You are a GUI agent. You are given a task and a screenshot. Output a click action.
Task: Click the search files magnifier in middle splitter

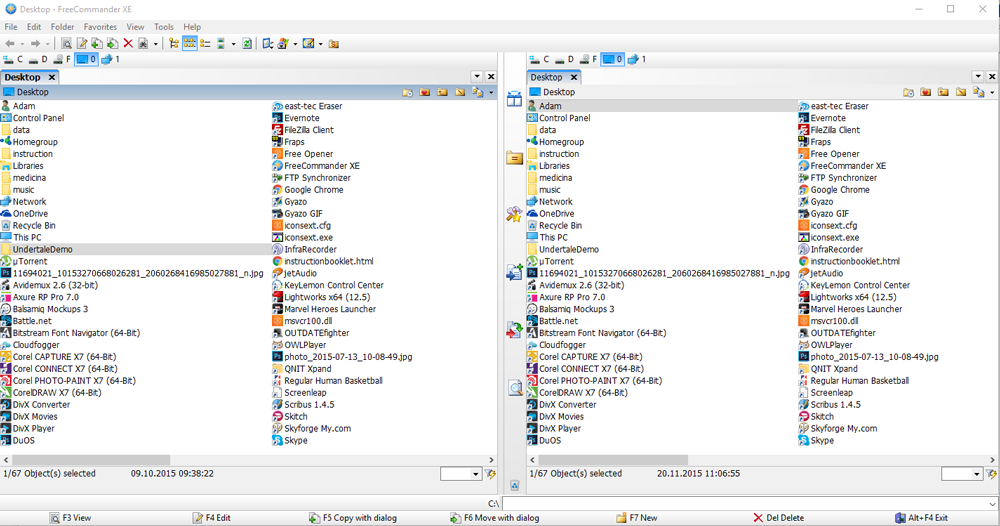[515, 388]
